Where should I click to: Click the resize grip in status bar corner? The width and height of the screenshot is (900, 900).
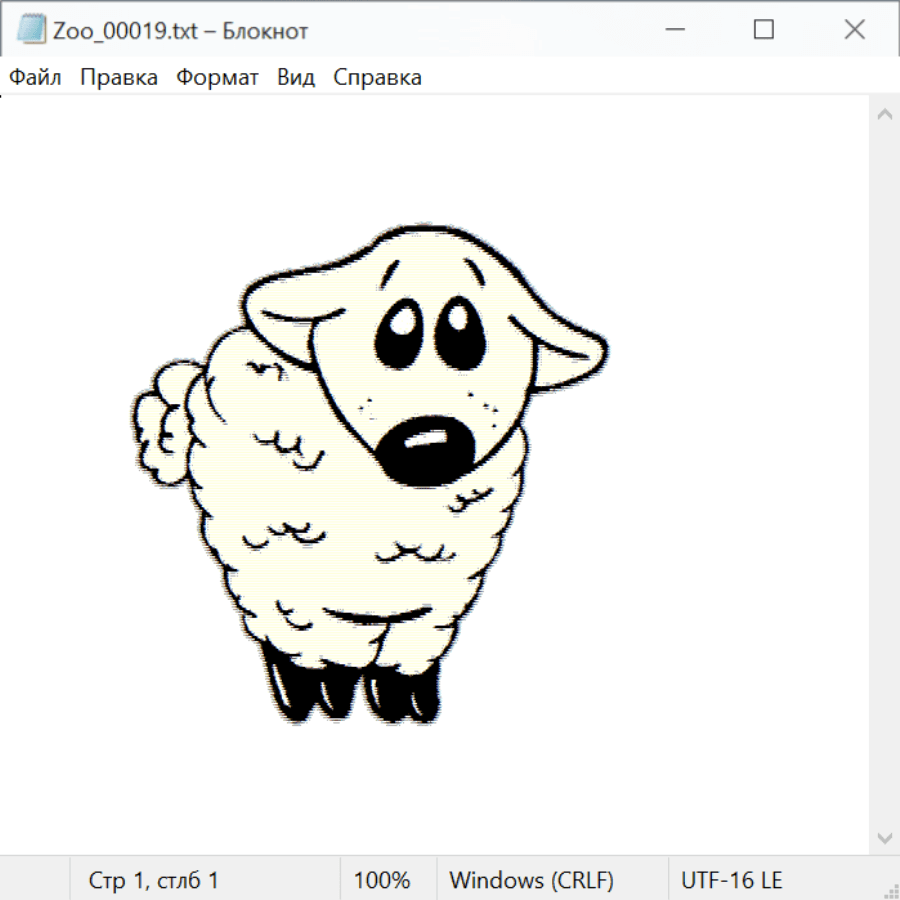pos(890,890)
